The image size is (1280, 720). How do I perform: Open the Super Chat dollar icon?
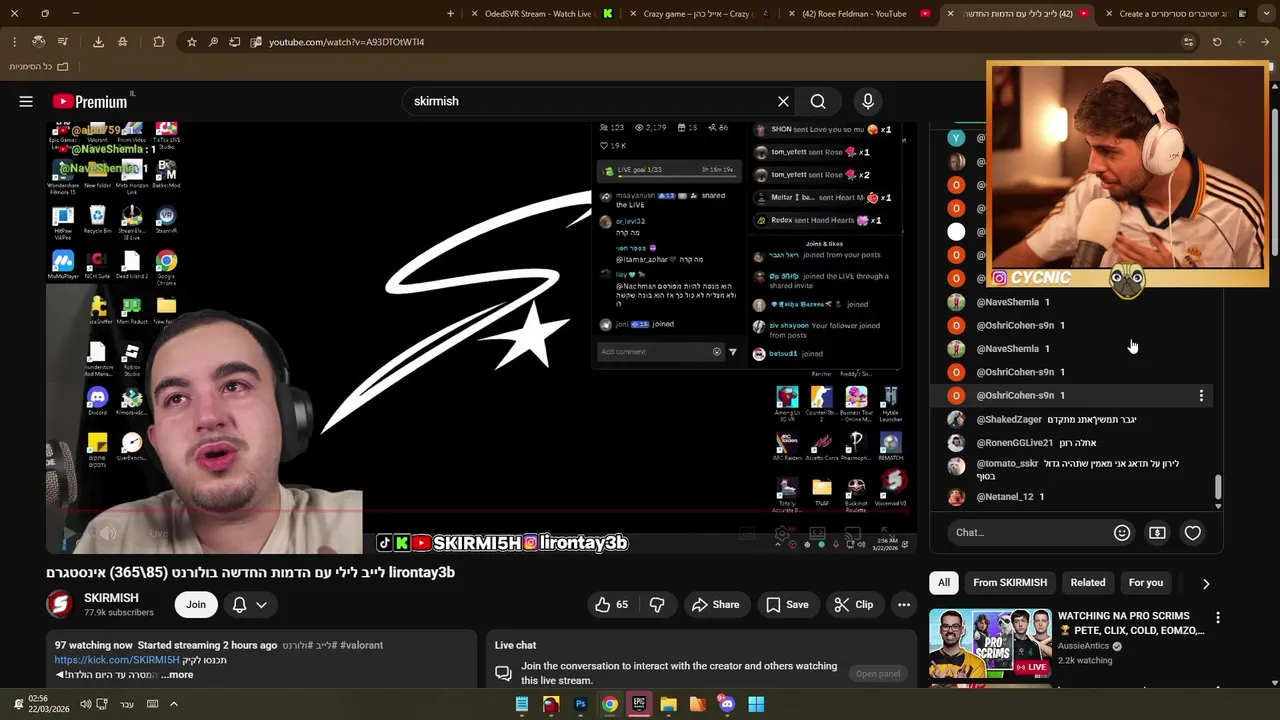click(1157, 533)
